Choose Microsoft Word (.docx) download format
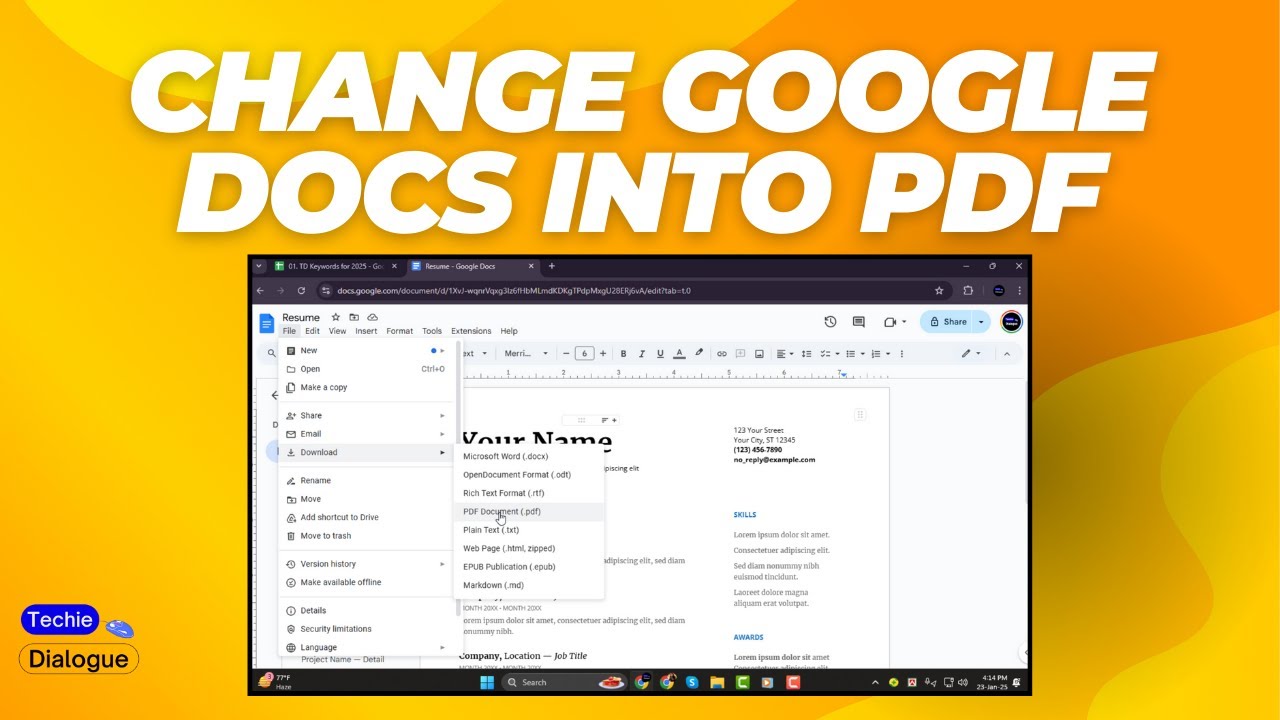Image resolution: width=1280 pixels, height=720 pixels. click(529, 457)
